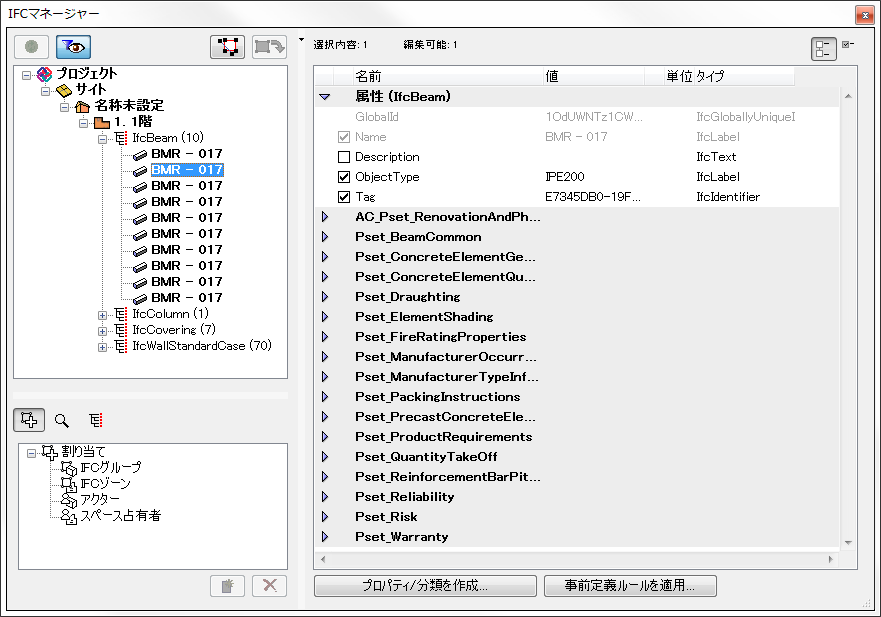
Task: Expand Pset_PackingInstructions property set
Action: click(325, 397)
